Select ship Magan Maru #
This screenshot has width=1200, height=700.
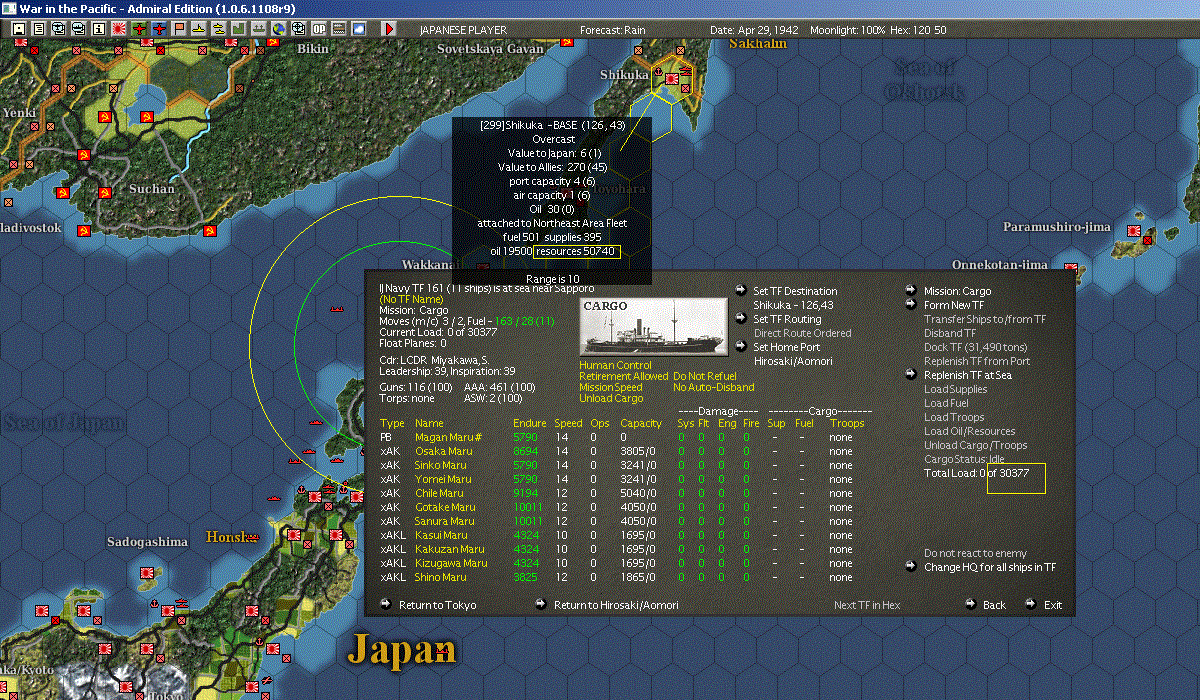449,437
